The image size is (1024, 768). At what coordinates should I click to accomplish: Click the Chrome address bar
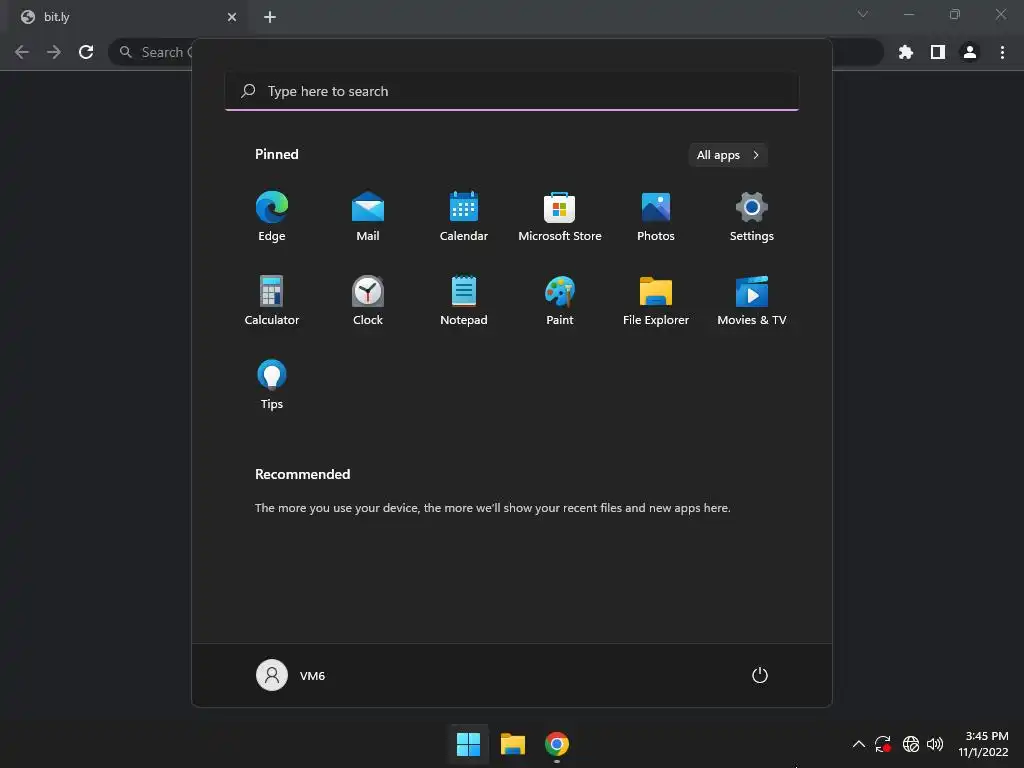point(495,52)
